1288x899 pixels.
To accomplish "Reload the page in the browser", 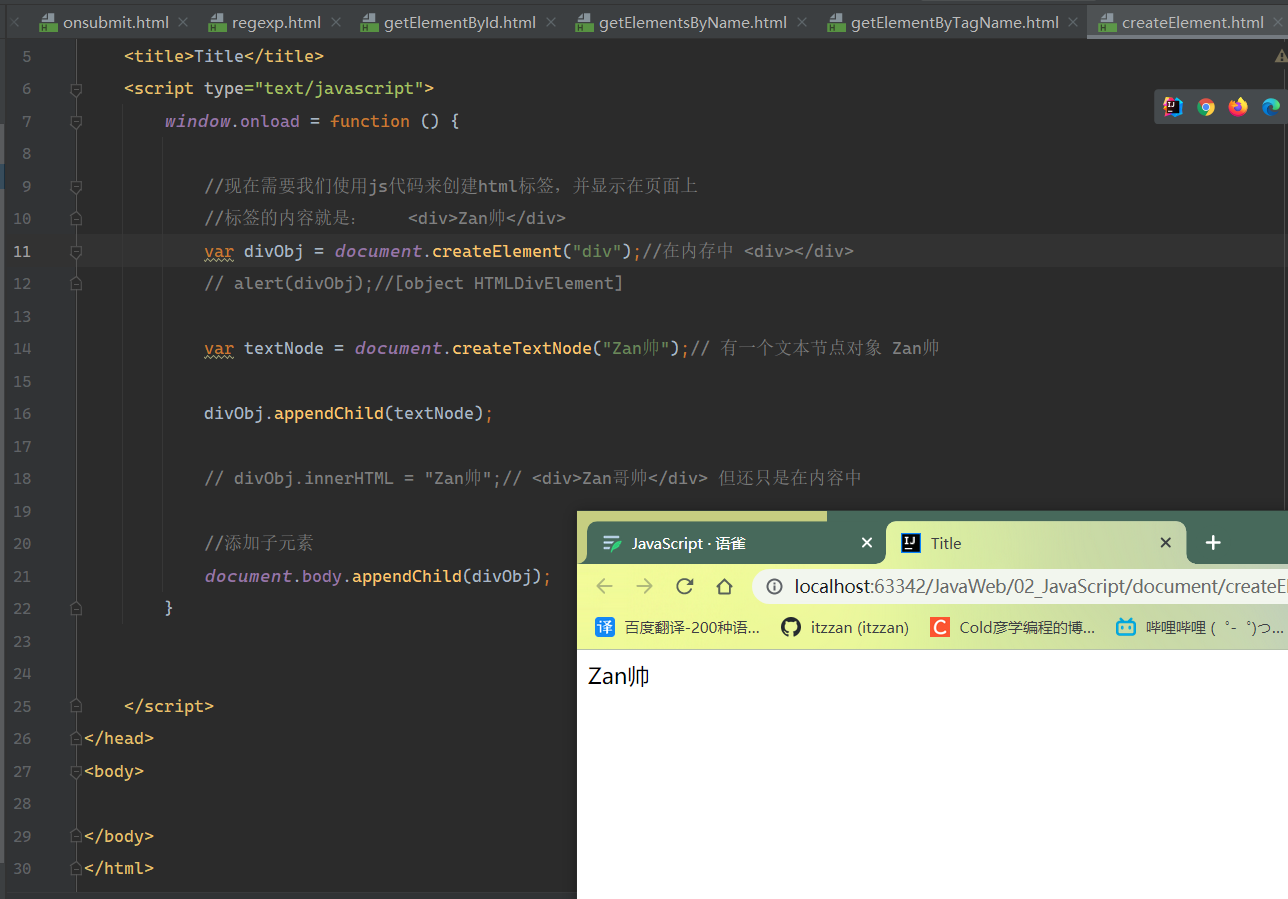I will coord(684,586).
